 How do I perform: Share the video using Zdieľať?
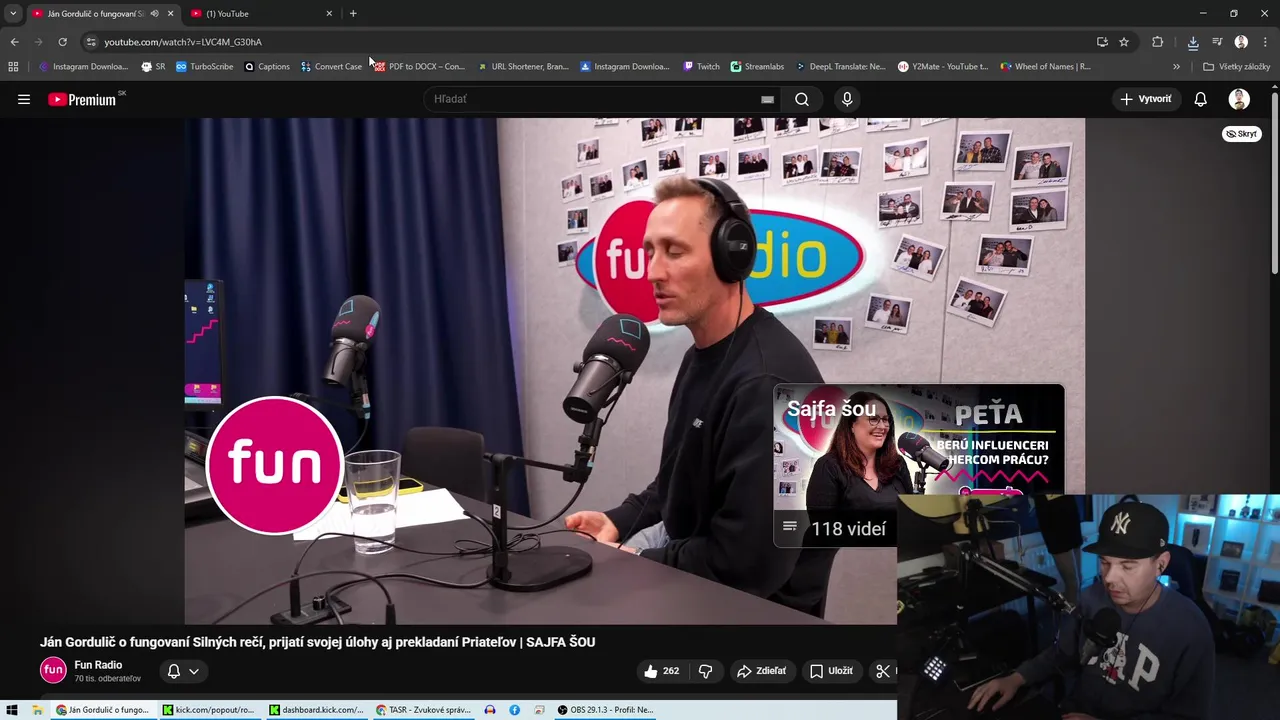point(761,671)
